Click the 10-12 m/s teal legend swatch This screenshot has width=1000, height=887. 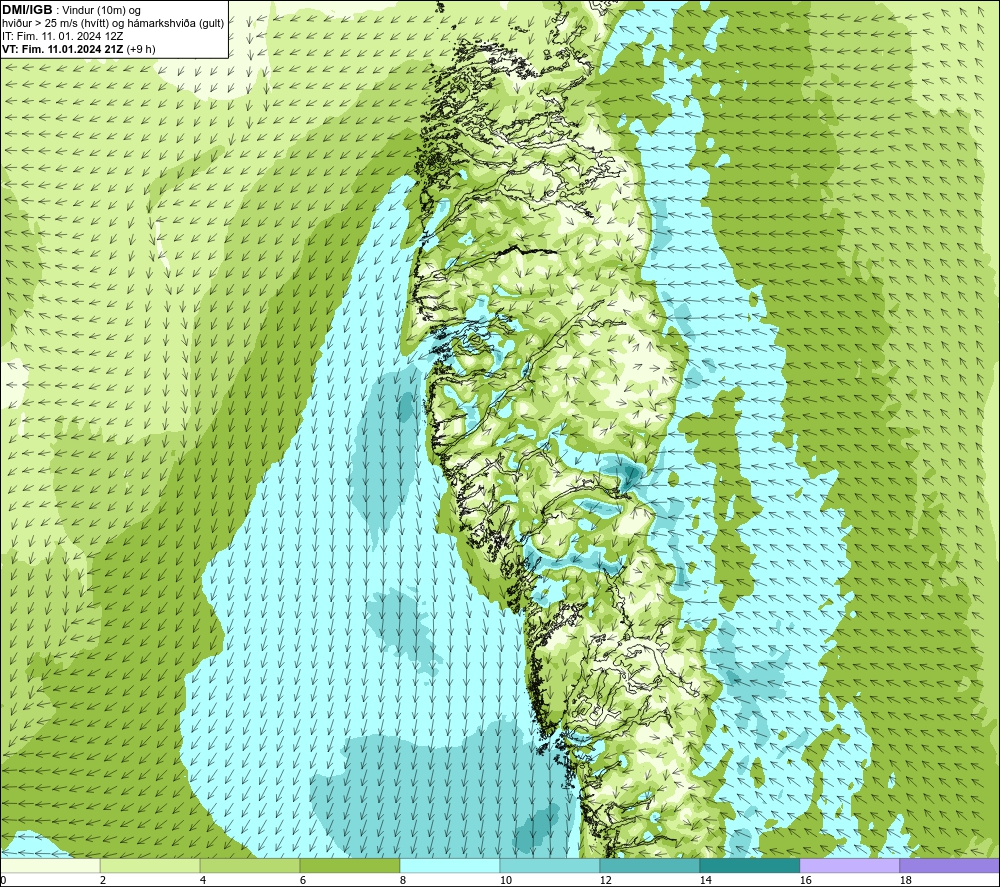(550, 865)
